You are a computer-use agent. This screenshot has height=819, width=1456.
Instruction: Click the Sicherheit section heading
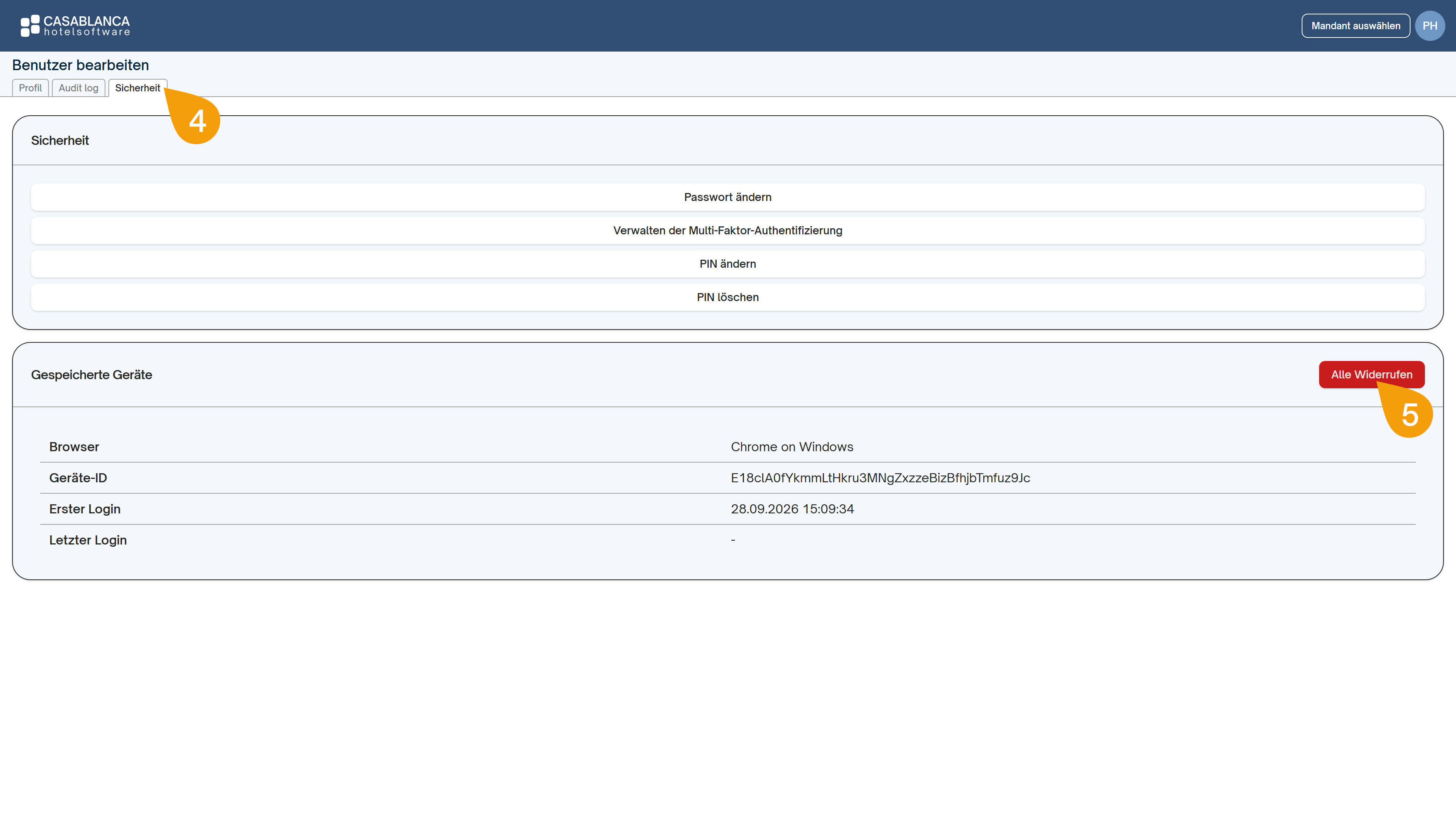click(x=60, y=141)
